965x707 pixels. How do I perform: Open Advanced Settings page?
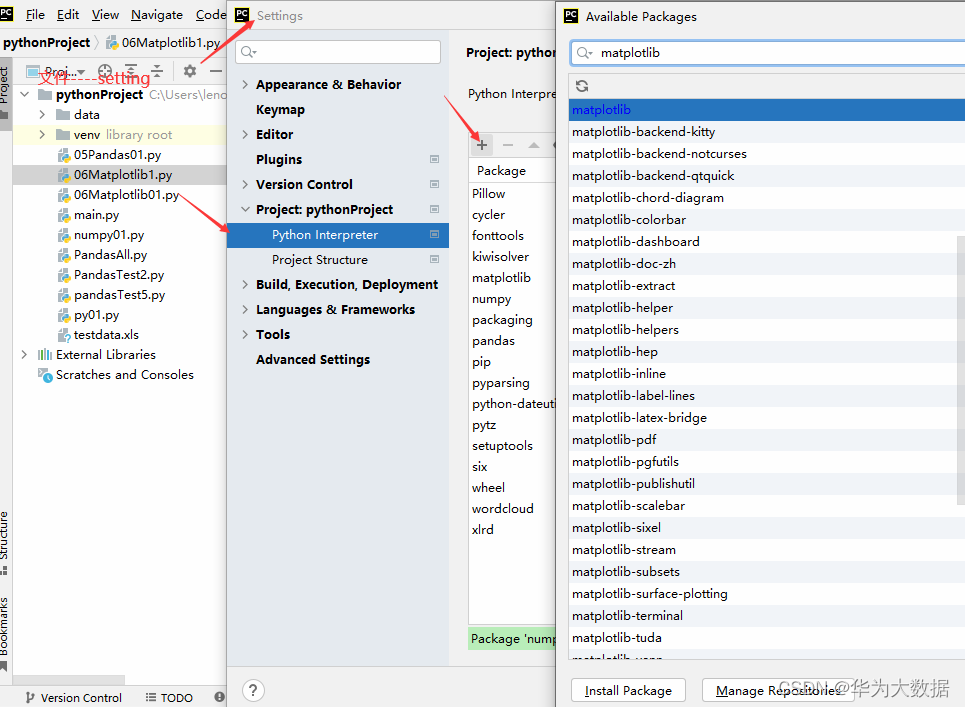point(313,359)
